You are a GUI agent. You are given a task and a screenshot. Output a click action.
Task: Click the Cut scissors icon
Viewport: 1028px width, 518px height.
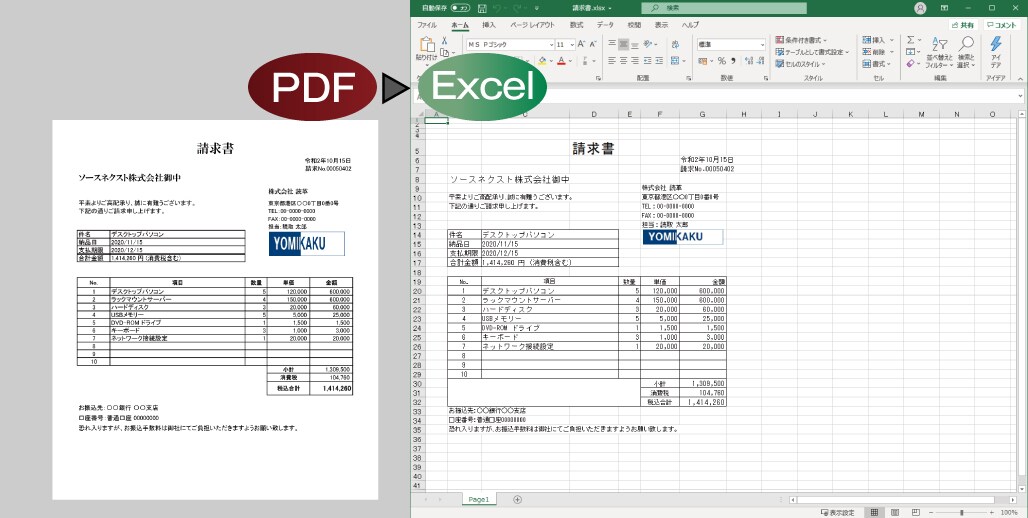click(x=445, y=41)
